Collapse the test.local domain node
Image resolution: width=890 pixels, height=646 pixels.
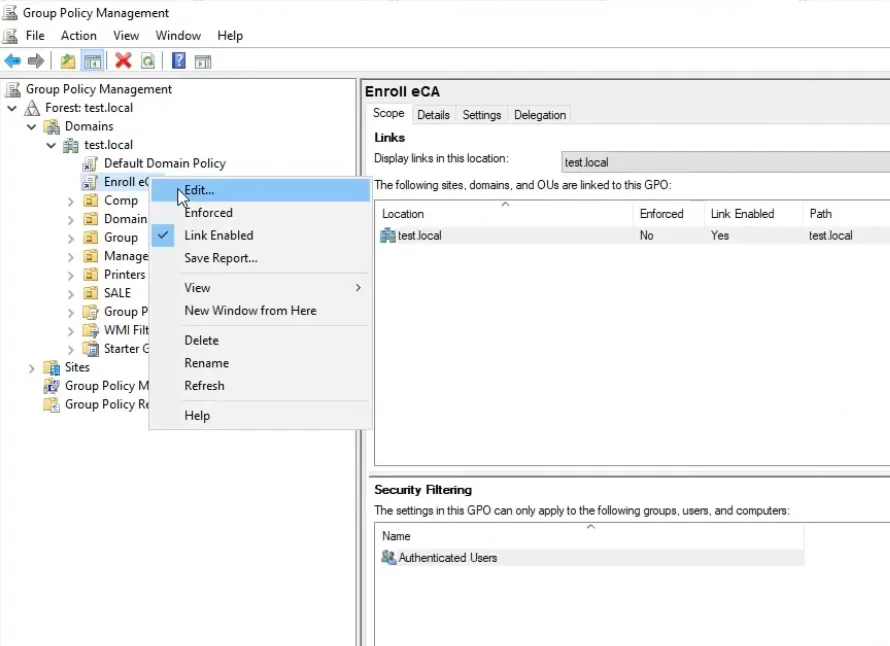tap(51, 145)
